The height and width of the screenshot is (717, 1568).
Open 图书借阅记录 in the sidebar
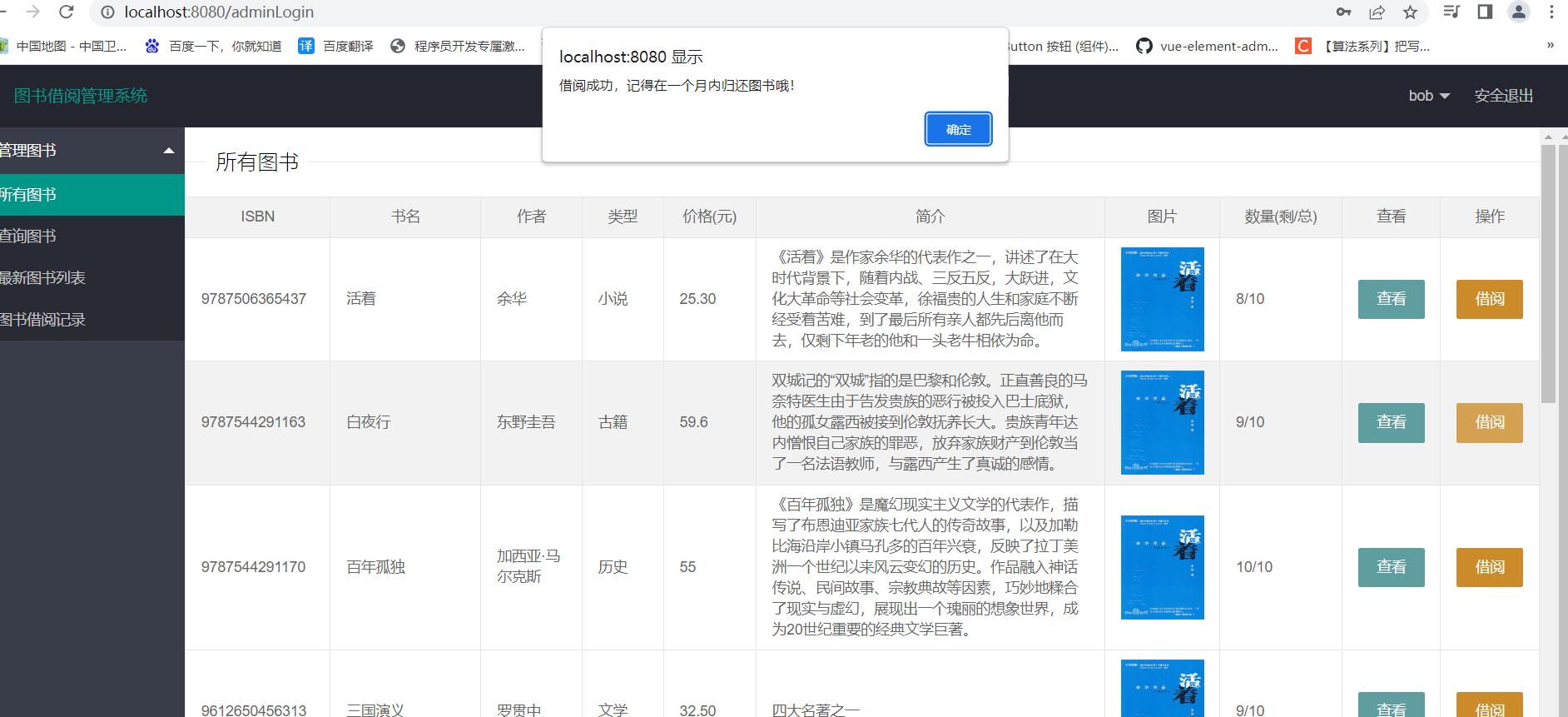(92, 320)
